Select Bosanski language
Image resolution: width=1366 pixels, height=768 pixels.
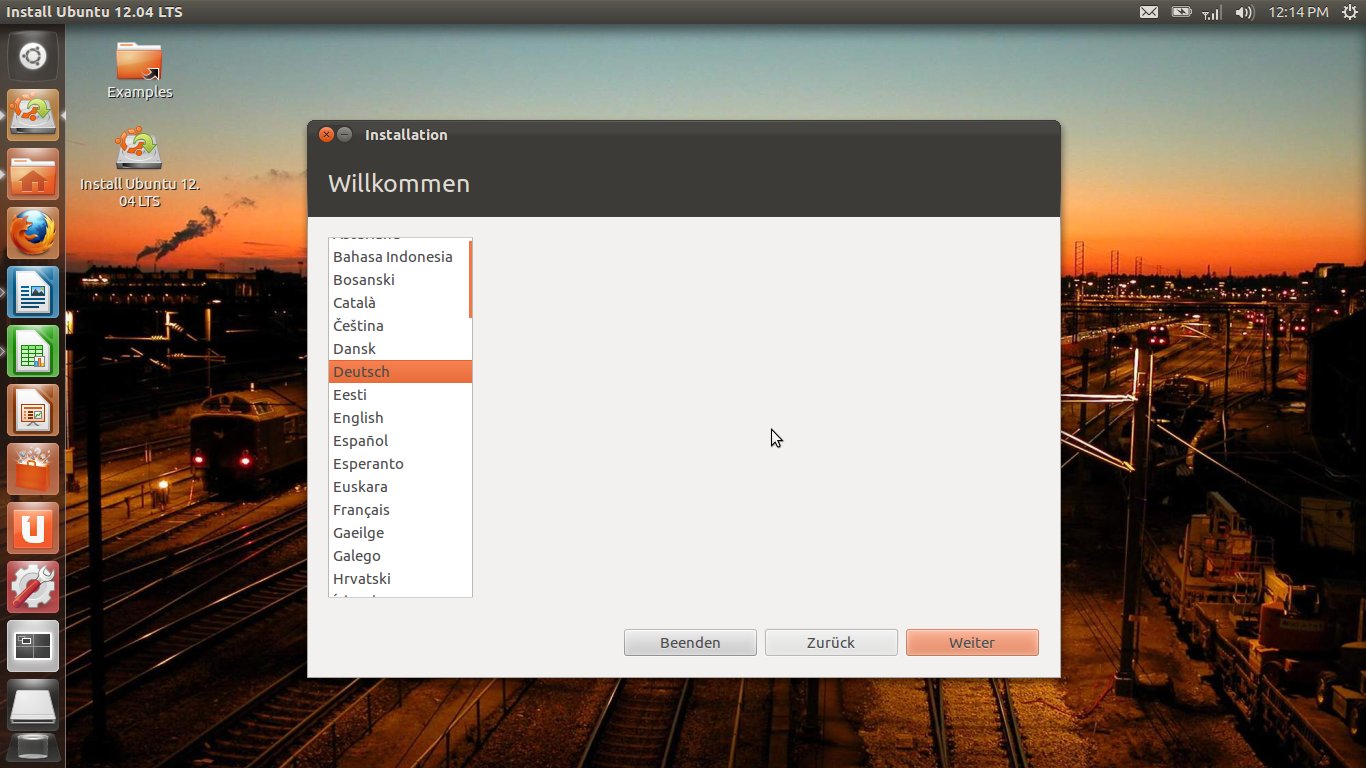[x=399, y=280]
